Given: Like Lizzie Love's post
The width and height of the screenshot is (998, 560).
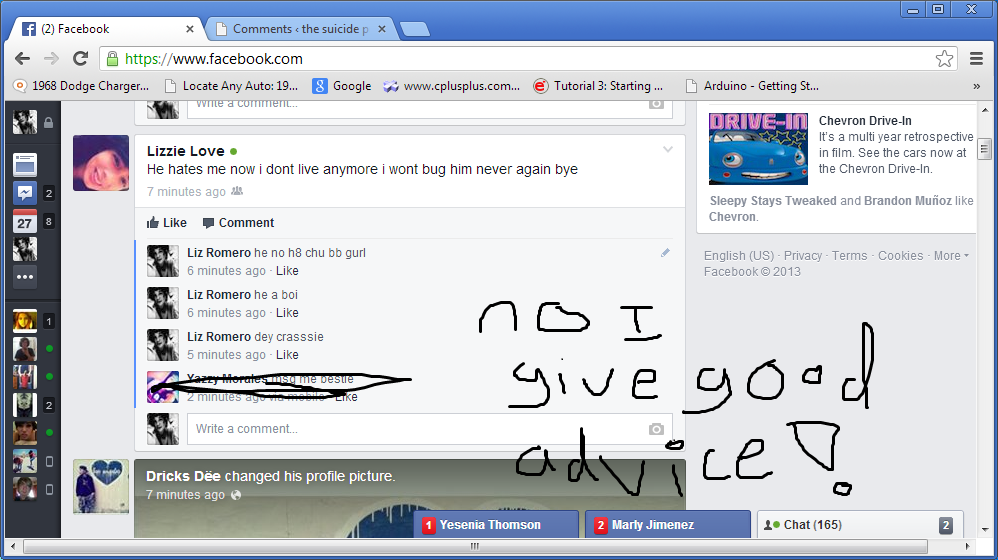Looking at the screenshot, I should 166,223.
